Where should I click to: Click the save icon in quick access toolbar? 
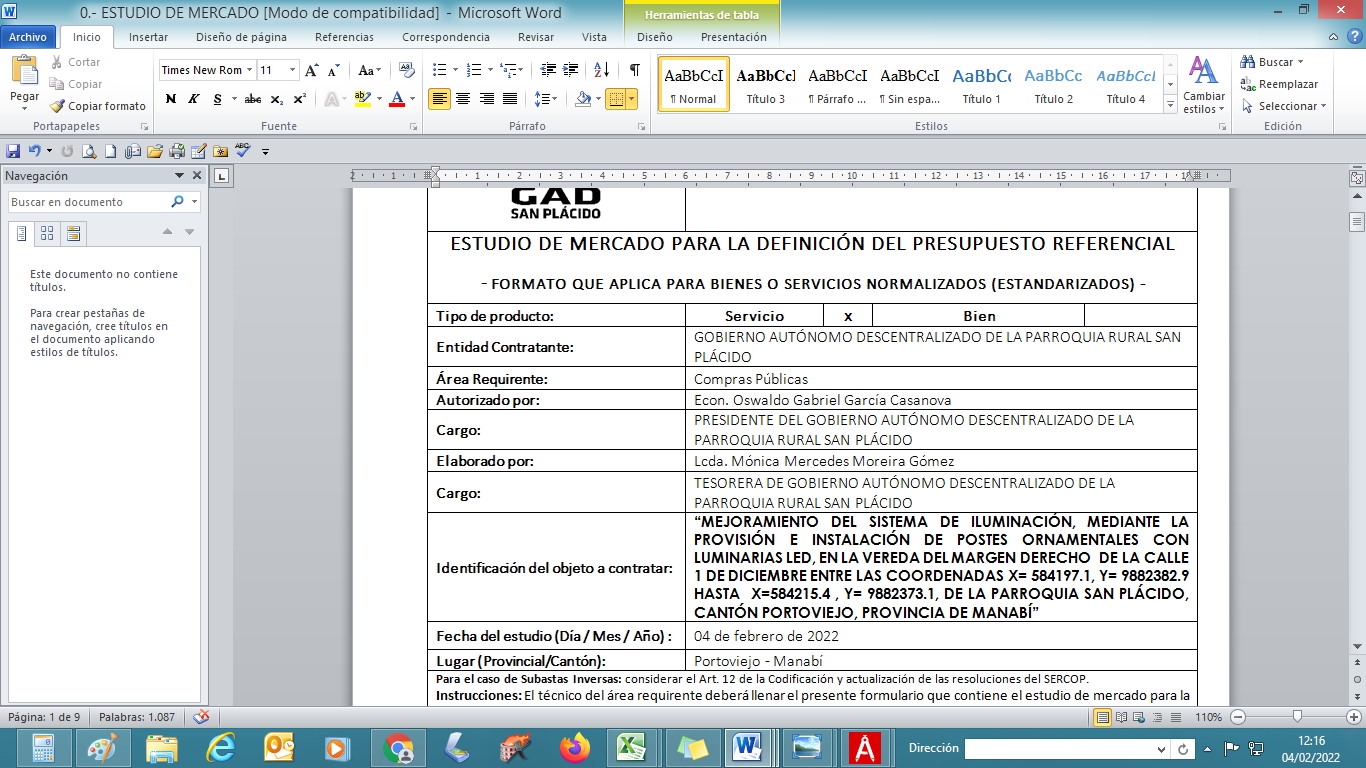(13, 151)
